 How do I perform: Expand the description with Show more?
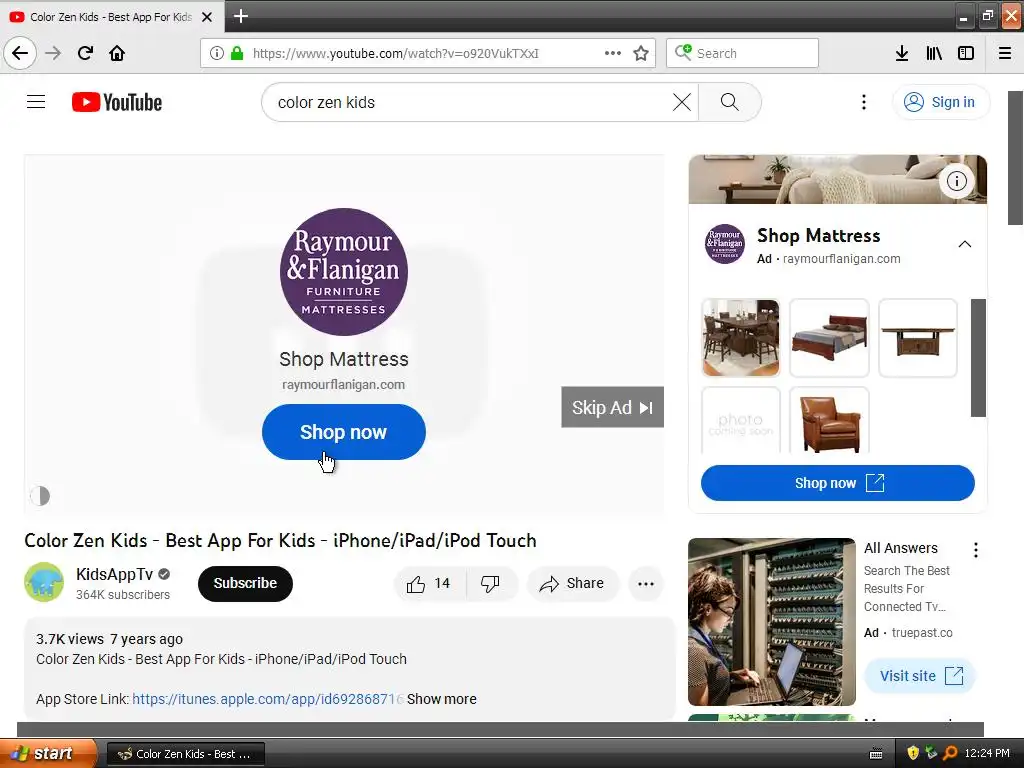[441, 699]
